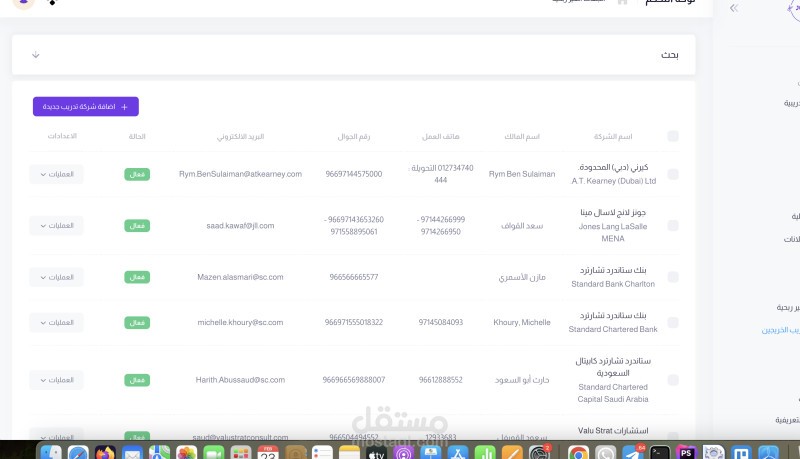Open العمليات dropdown for Mazen.alasmari@sc.com row
Viewport: 800px width, 459px height.
click(57, 277)
